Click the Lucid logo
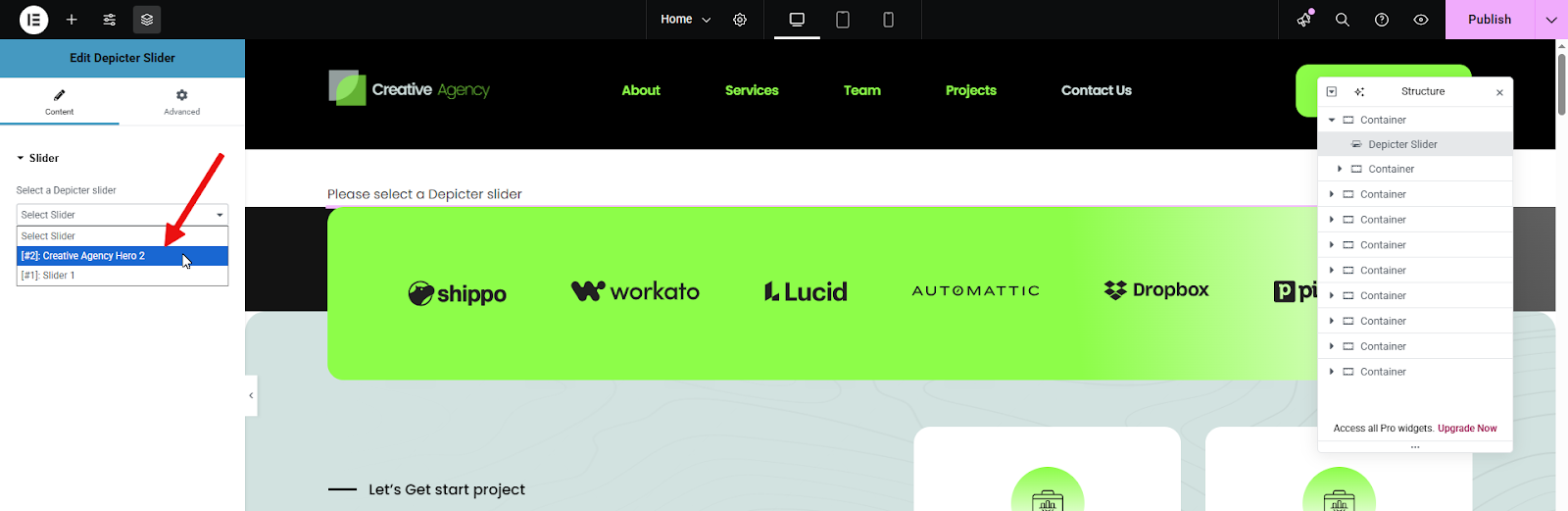 tap(806, 291)
